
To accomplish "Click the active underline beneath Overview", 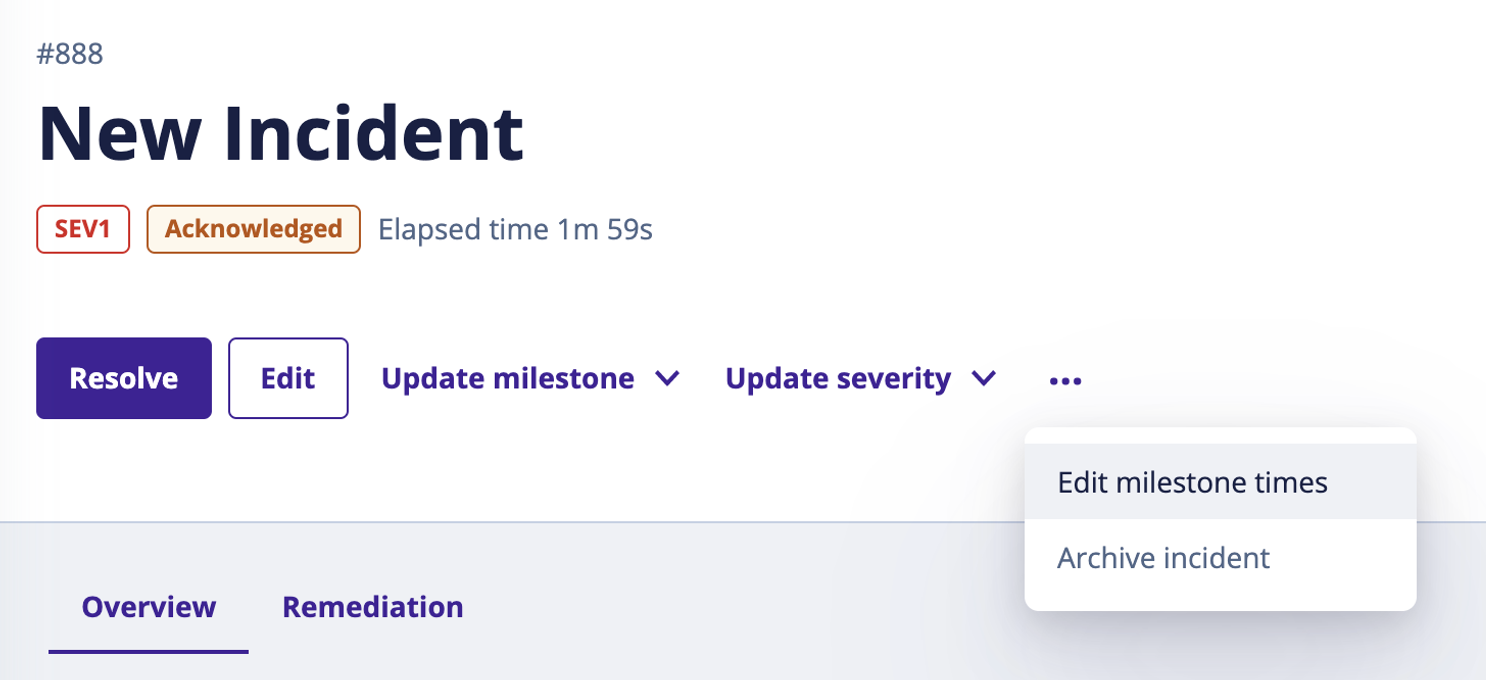I will pos(148,652).
